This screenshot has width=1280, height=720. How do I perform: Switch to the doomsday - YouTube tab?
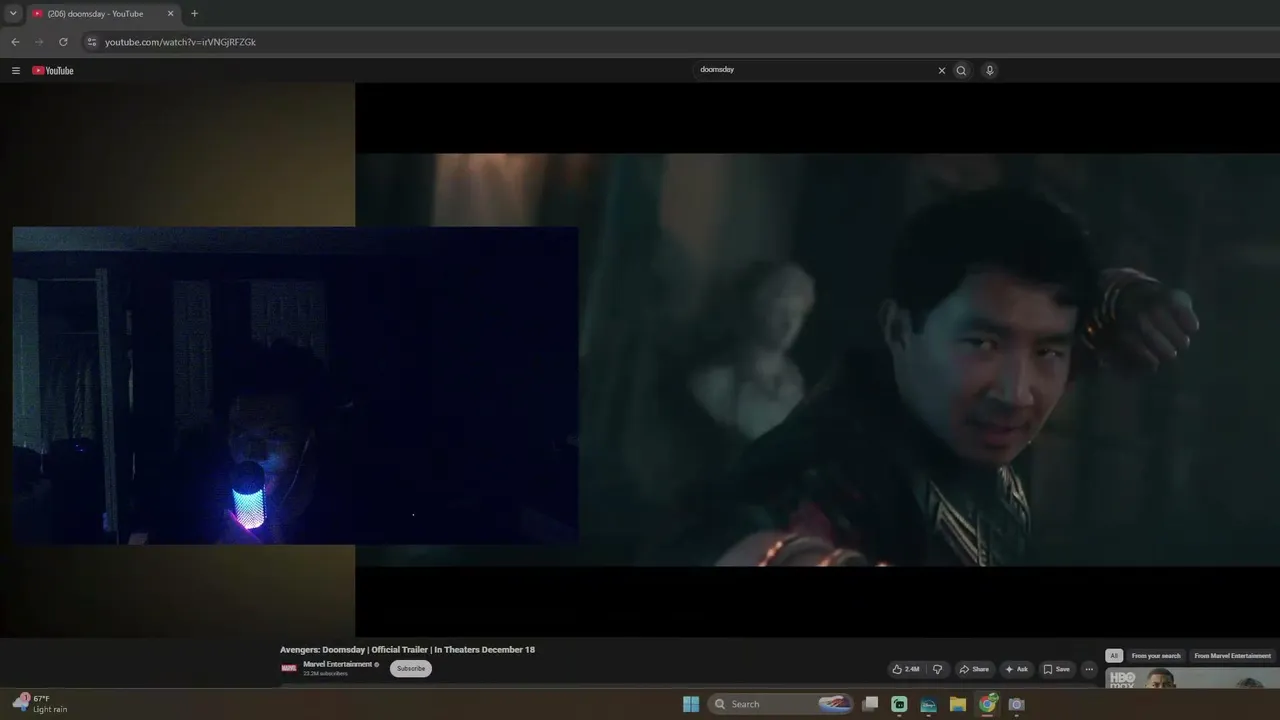[x=103, y=14]
